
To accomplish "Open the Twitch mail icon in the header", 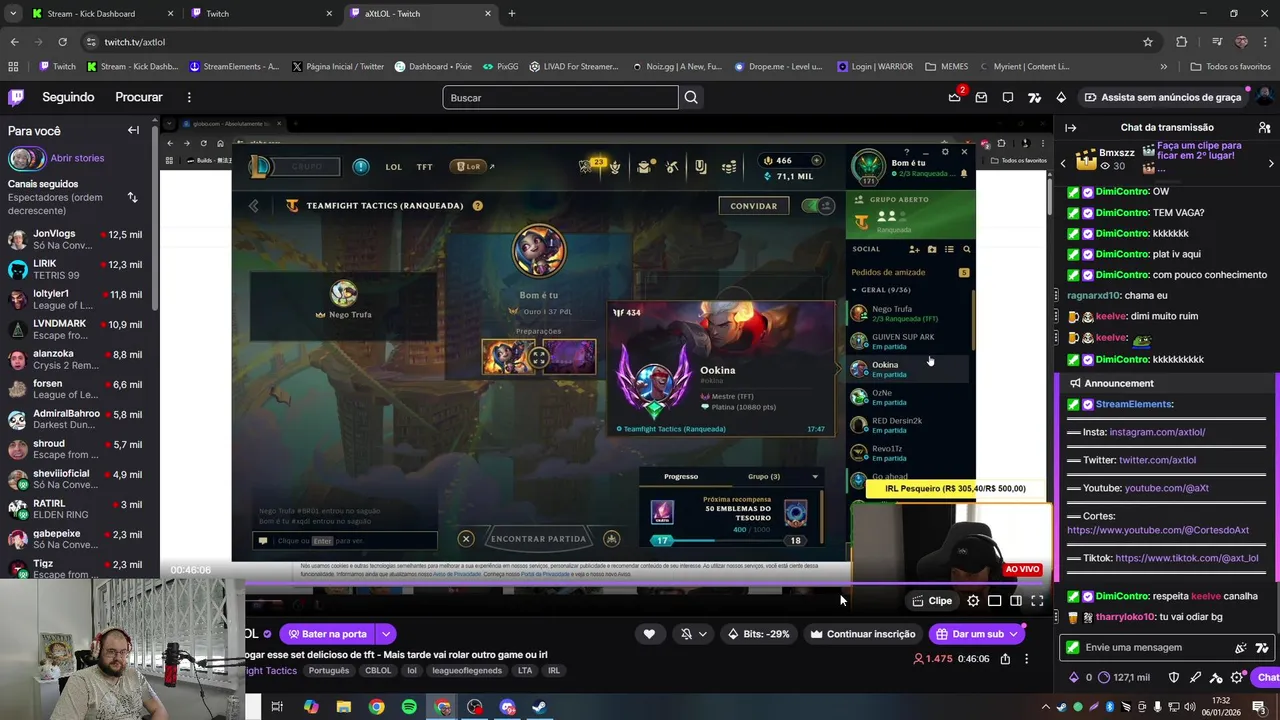I will 981,97.
